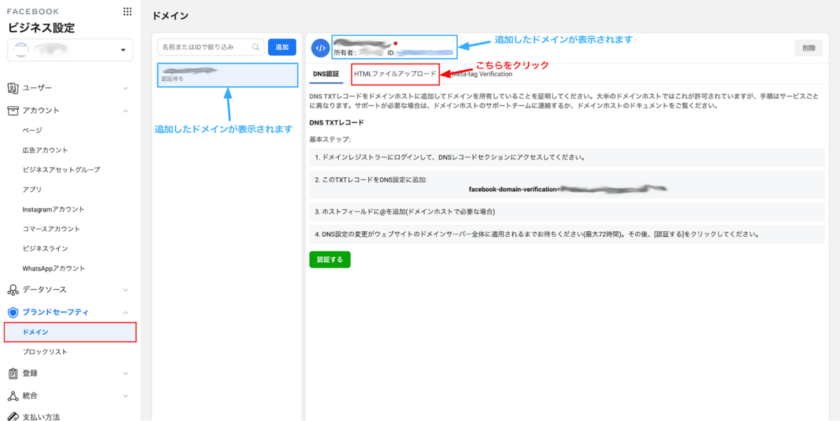Click the blue domain code icon
840x421 pixels.
(320, 48)
